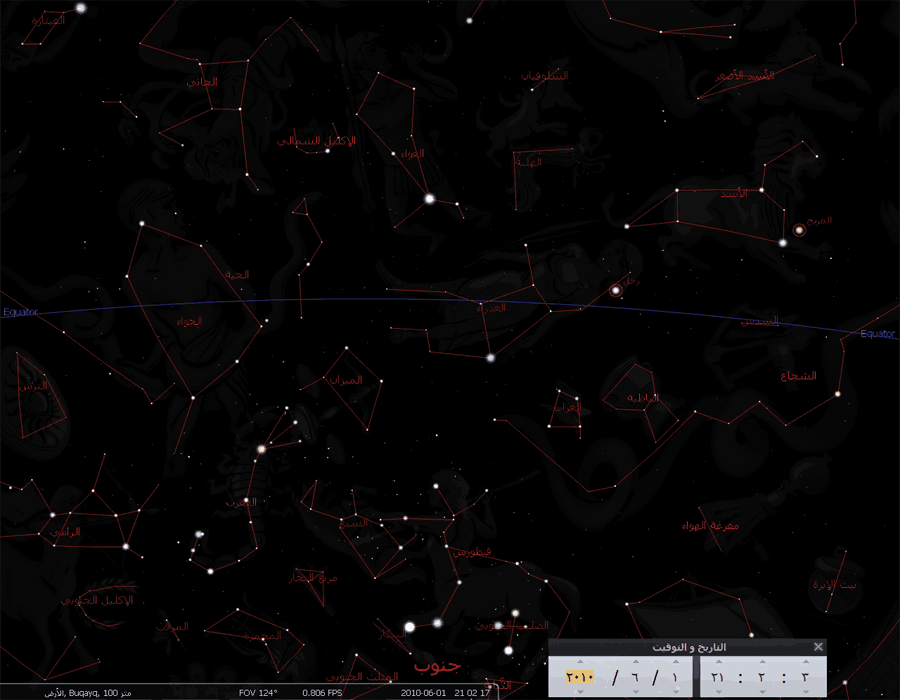Select the circled Mars planet marker

click(798, 230)
